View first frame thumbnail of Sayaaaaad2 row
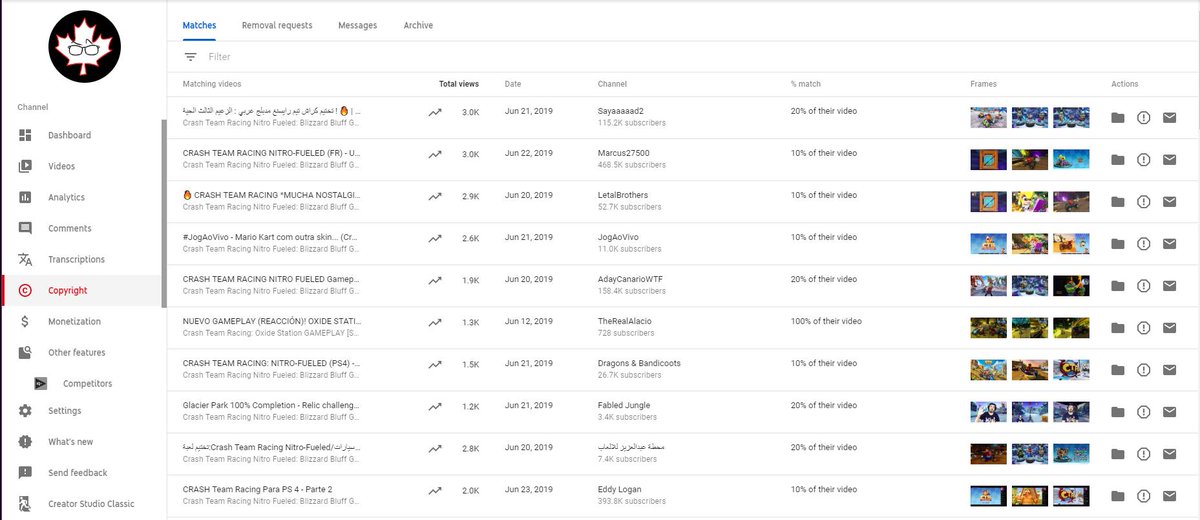1200x520 pixels. coord(989,117)
